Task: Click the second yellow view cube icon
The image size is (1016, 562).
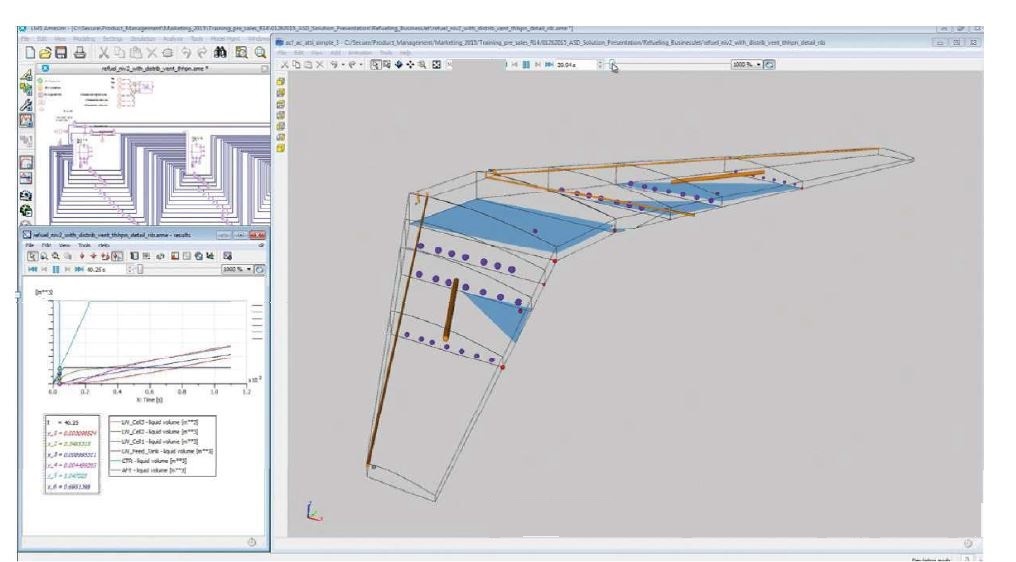Action: [x=281, y=93]
